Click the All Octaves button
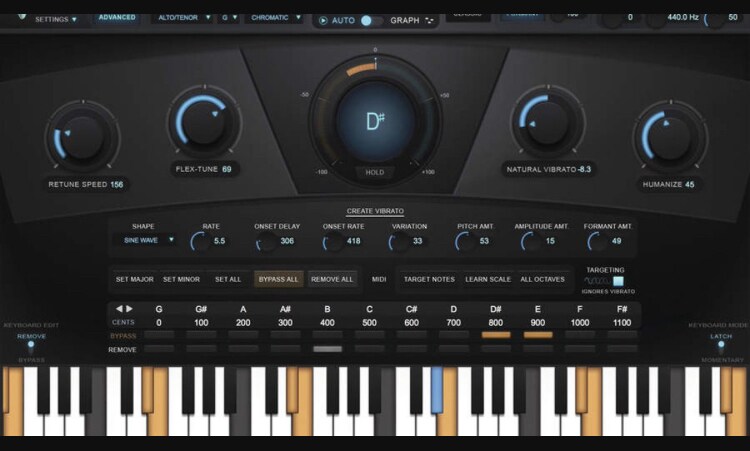Image resolution: width=750 pixels, height=451 pixels. [542, 279]
